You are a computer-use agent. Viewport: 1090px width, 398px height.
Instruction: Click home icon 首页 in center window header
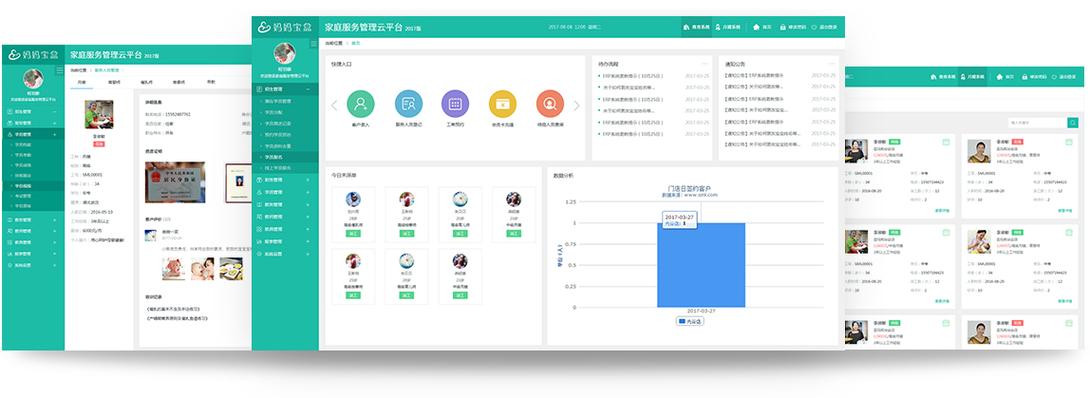(756, 27)
